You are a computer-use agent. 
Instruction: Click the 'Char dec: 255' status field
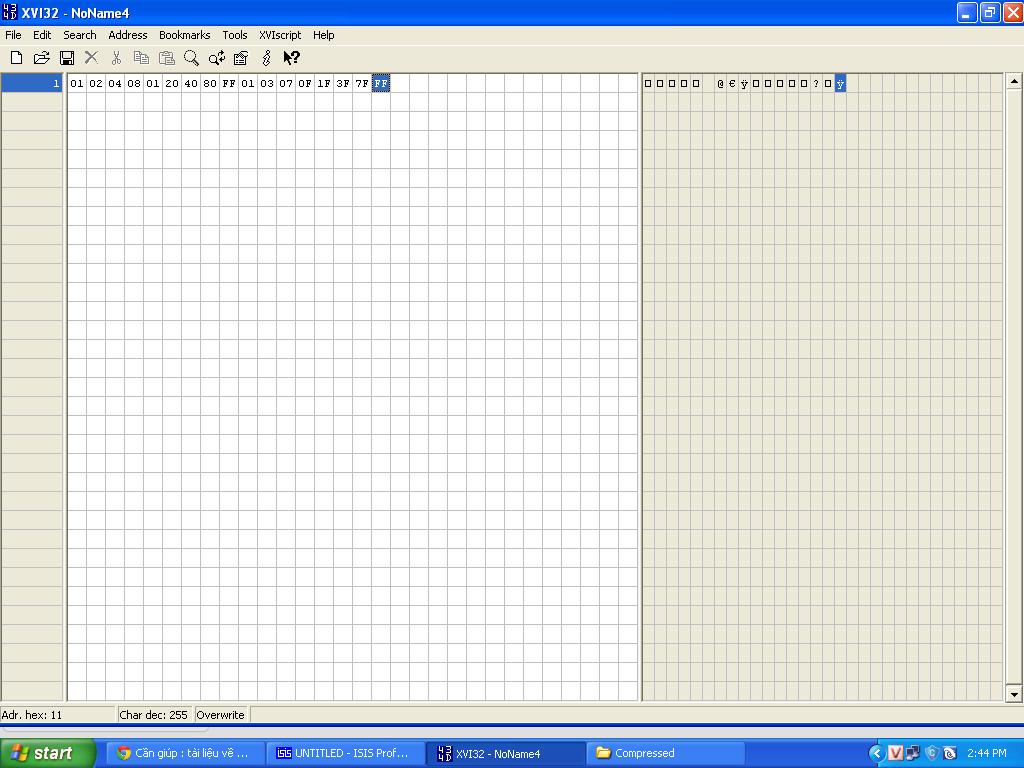coord(155,715)
